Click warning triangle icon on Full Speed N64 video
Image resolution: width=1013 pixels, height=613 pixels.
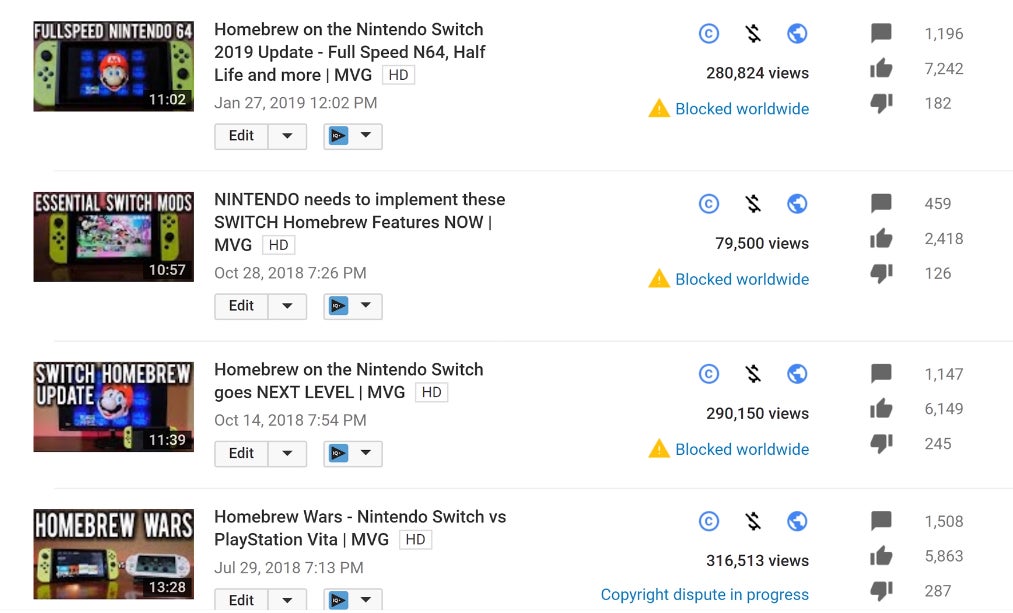click(659, 108)
